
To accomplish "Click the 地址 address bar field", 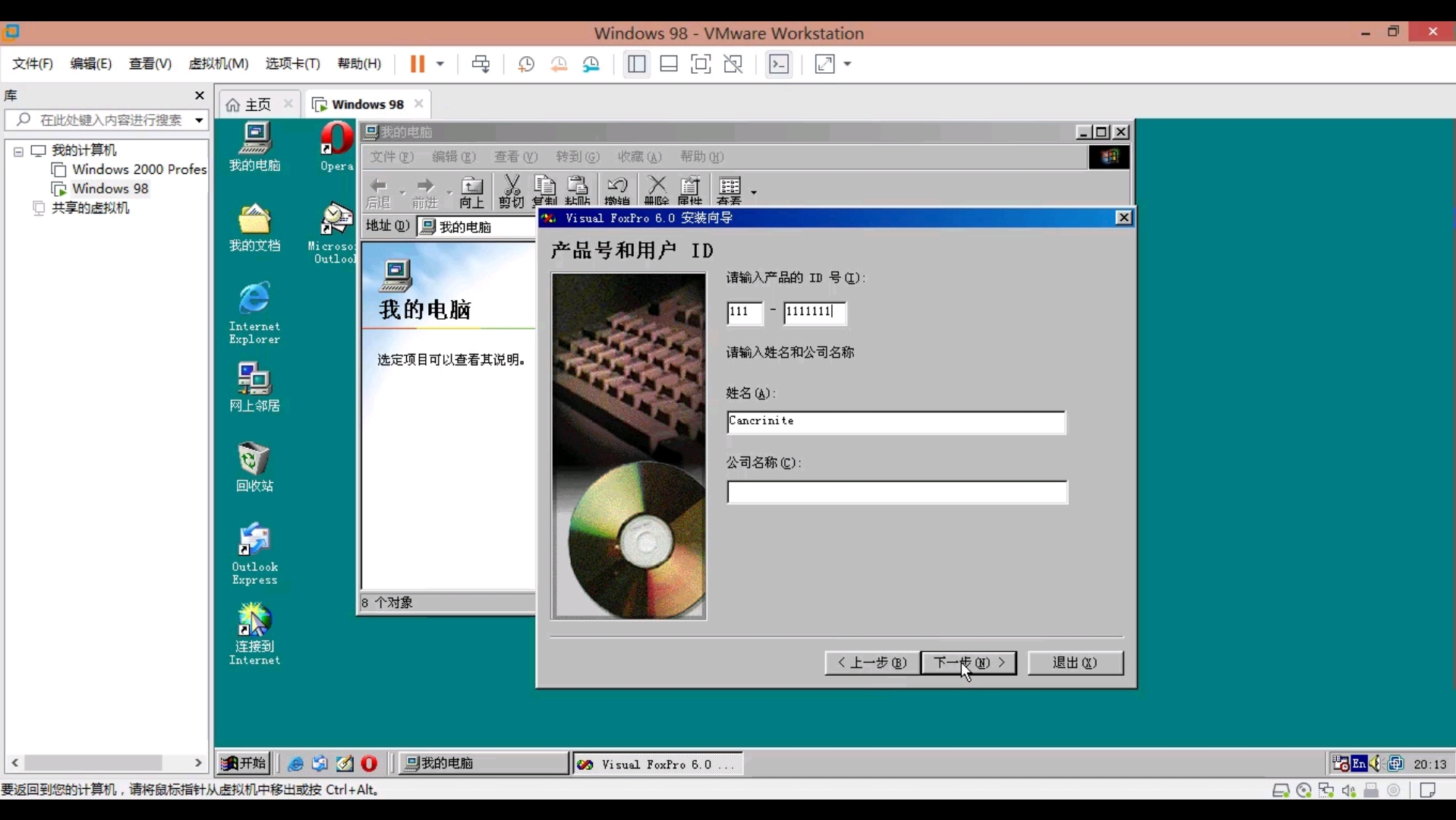I will 477,227.
